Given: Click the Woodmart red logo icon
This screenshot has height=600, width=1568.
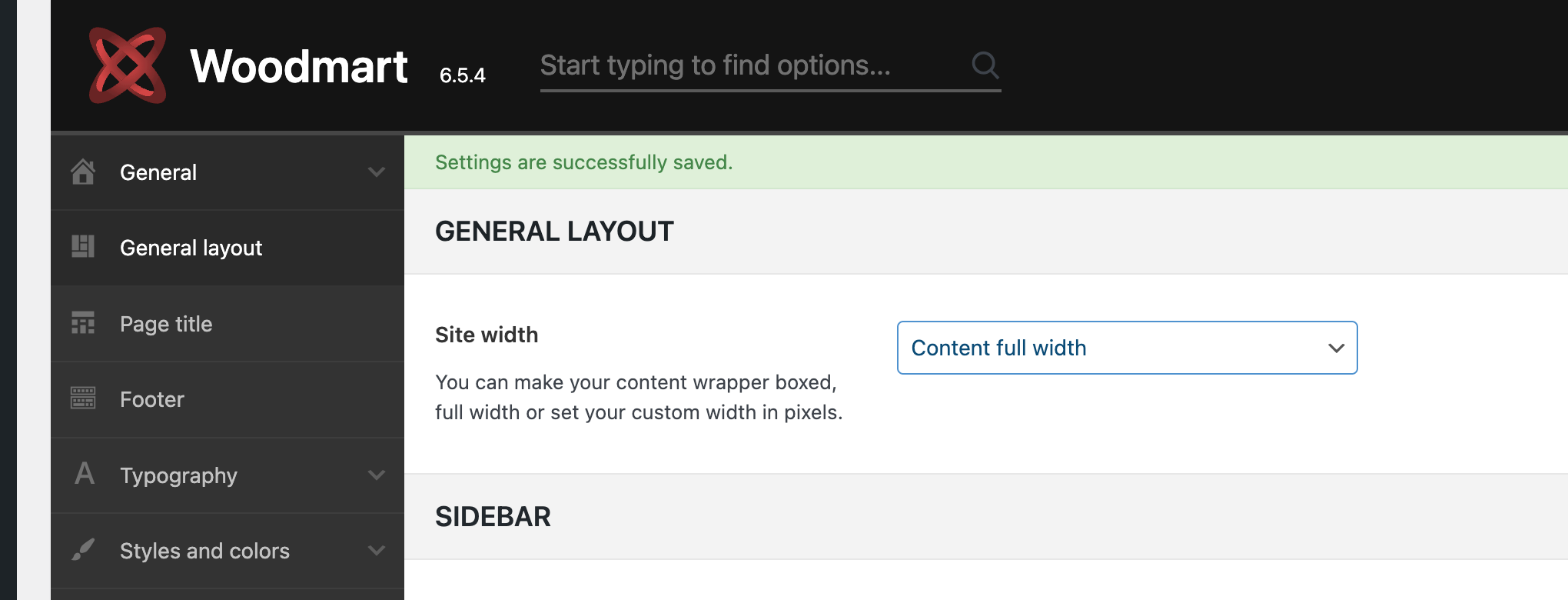Looking at the screenshot, I should pyautogui.click(x=128, y=65).
